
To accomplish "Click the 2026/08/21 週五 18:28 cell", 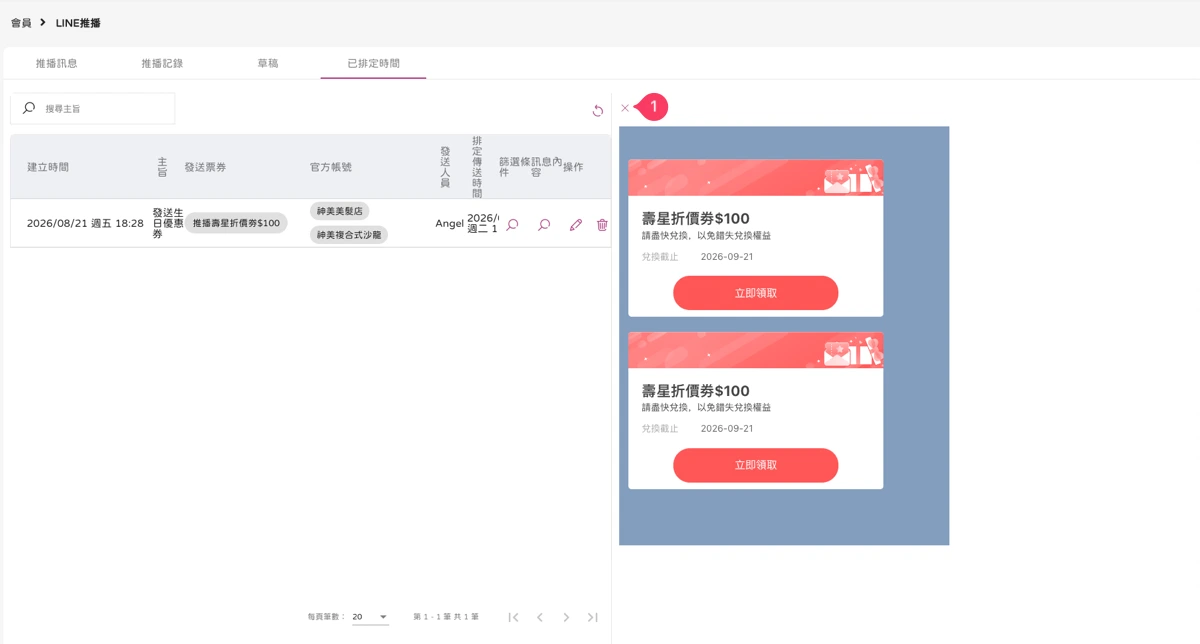I will (85, 223).
